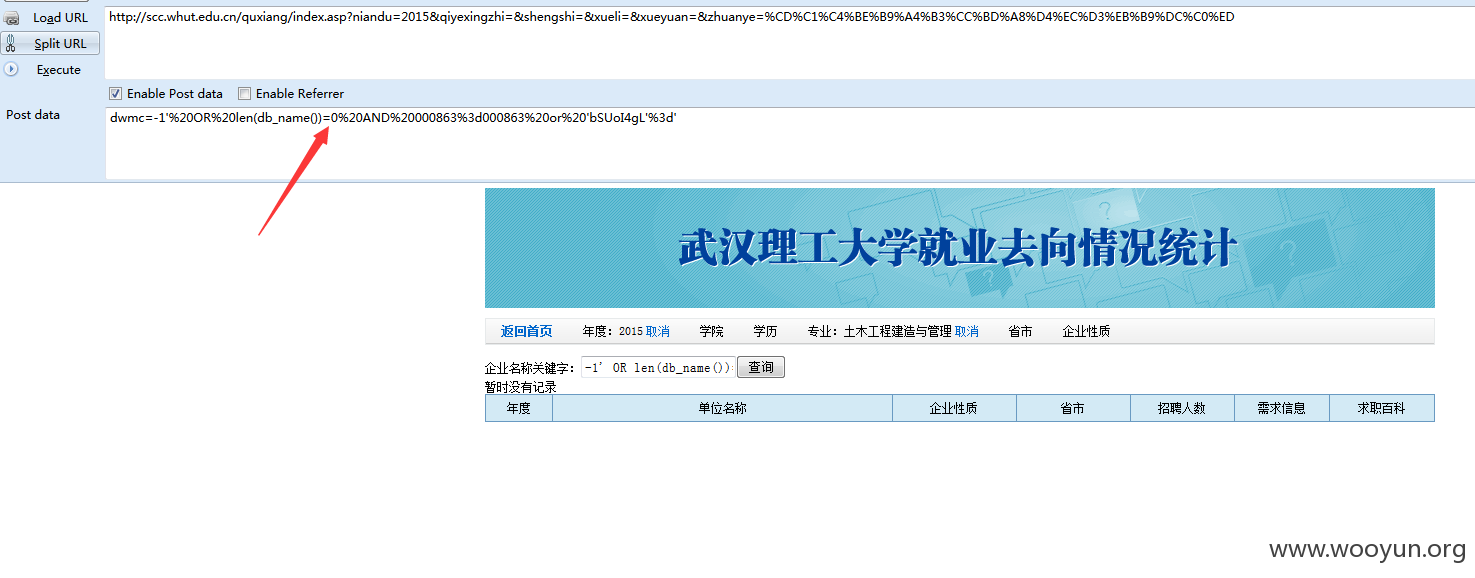This screenshot has width=1475, height=578.
Task: Click the Load URL icon
Action: pos(12,18)
